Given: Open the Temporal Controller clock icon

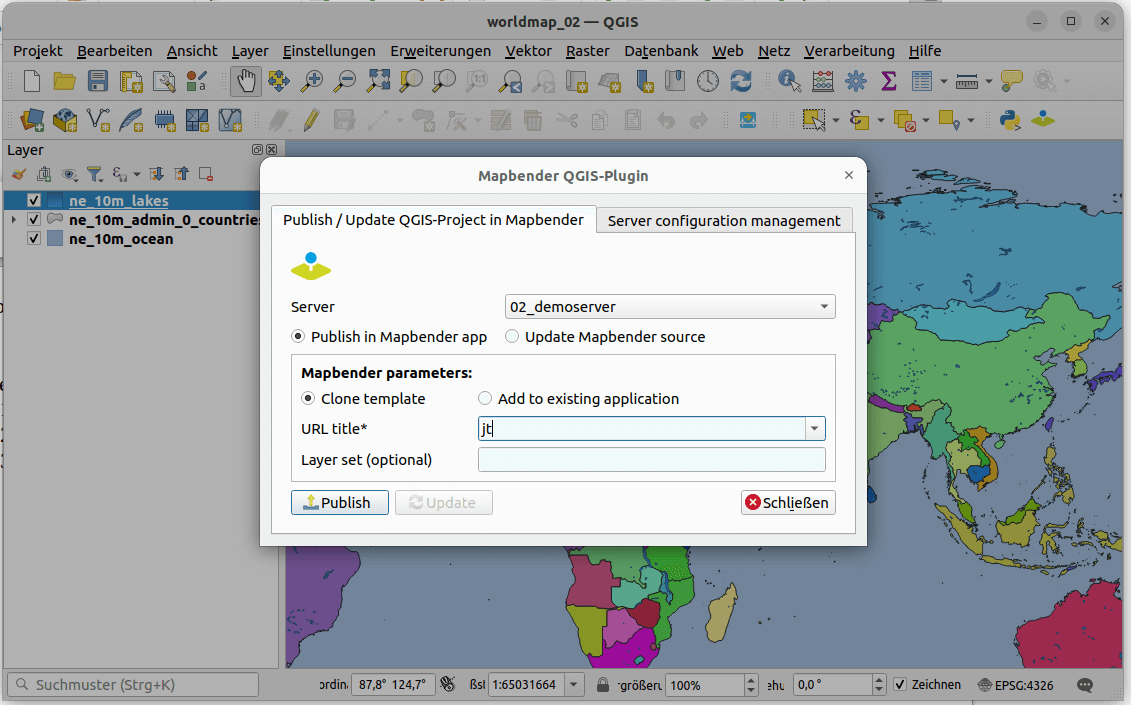Looking at the screenshot, I should tap(708, 82).
